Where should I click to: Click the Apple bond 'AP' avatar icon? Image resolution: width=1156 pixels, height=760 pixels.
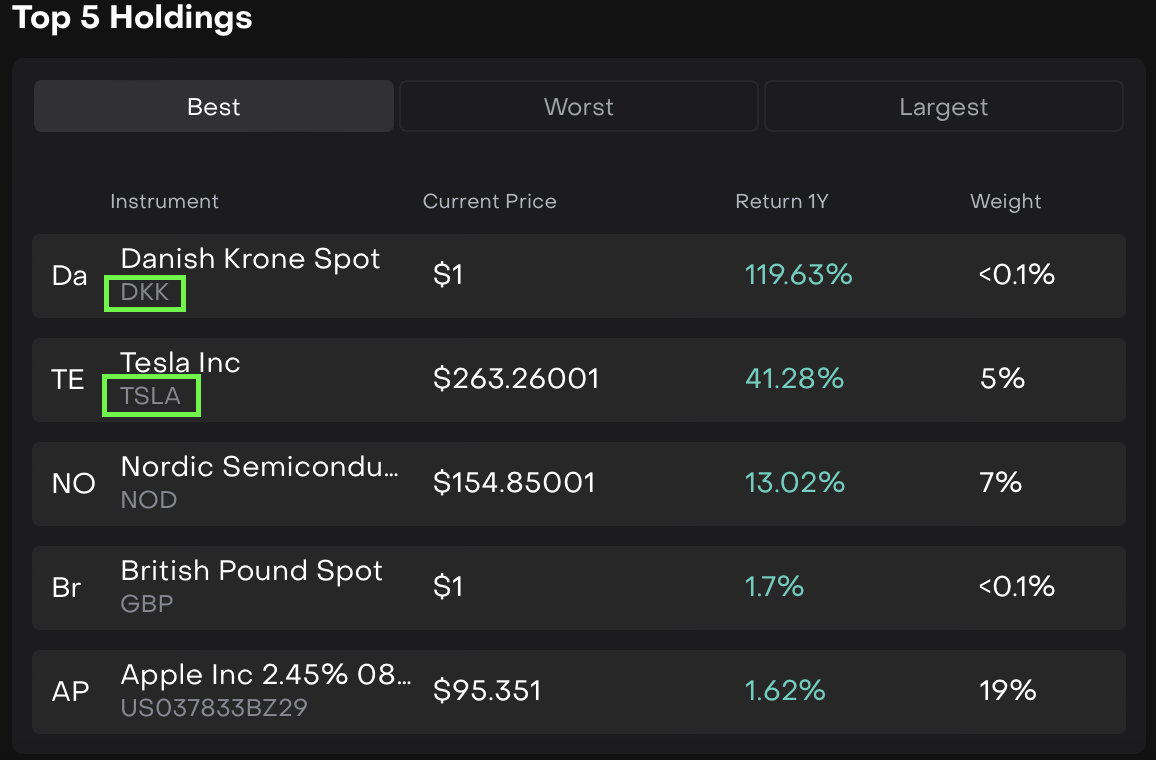[71, 691]
